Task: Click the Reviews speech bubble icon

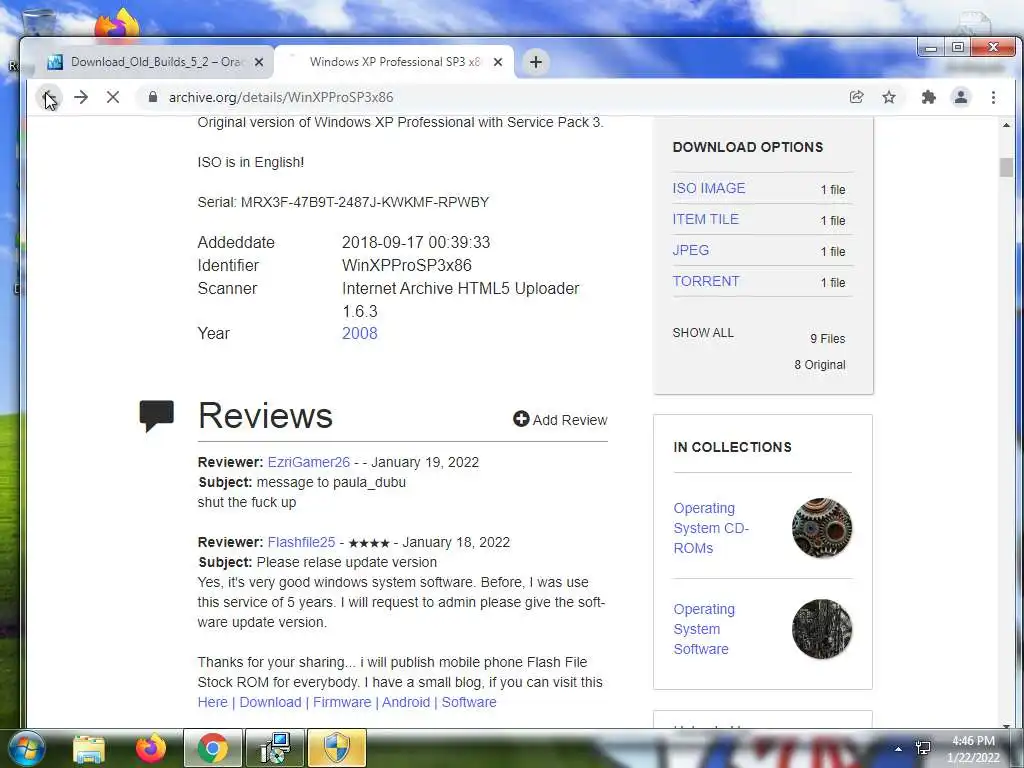Action: point(157,415)
